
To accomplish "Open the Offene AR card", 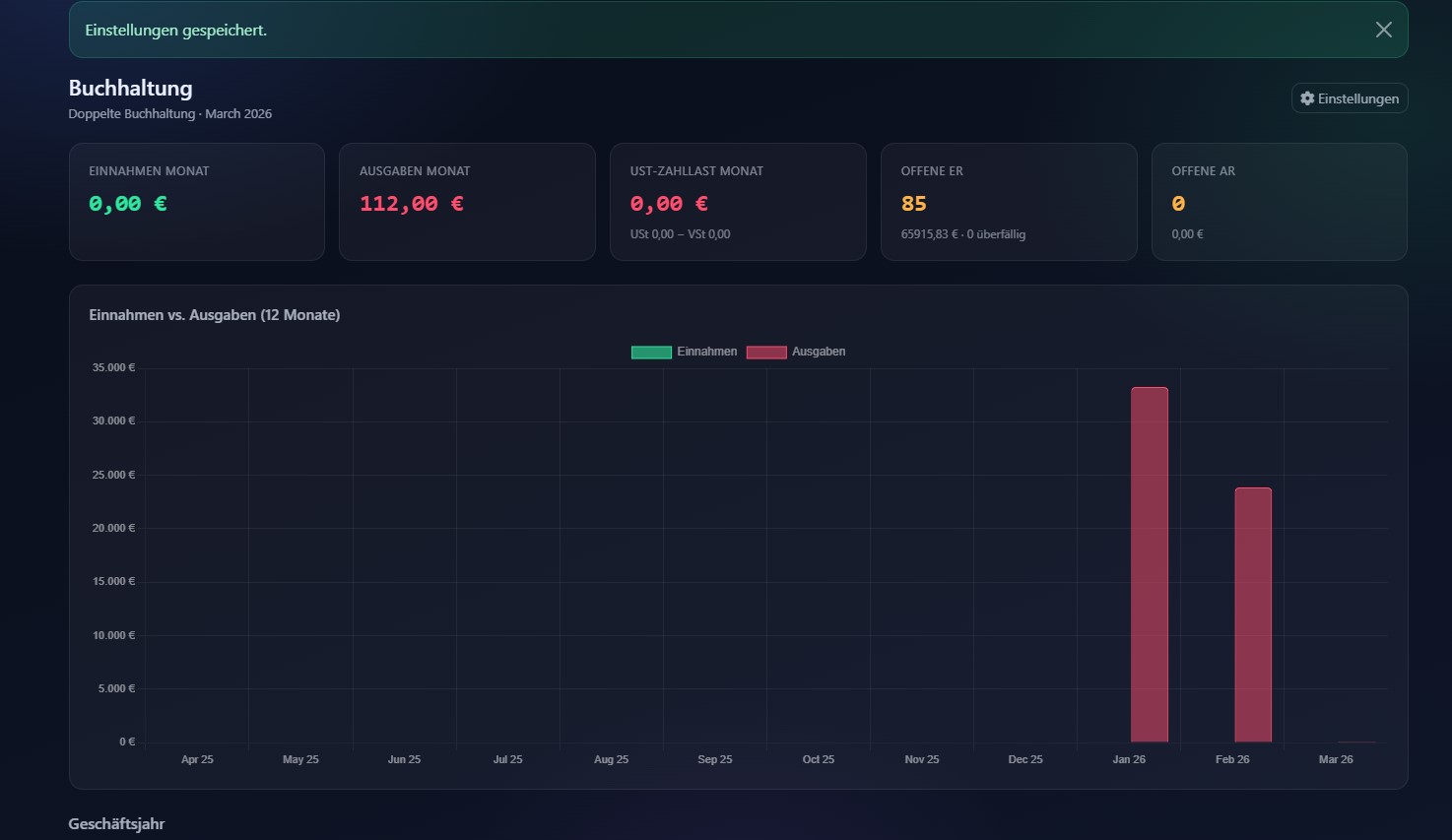I will pyautogui.click(x=1280, y=202).
